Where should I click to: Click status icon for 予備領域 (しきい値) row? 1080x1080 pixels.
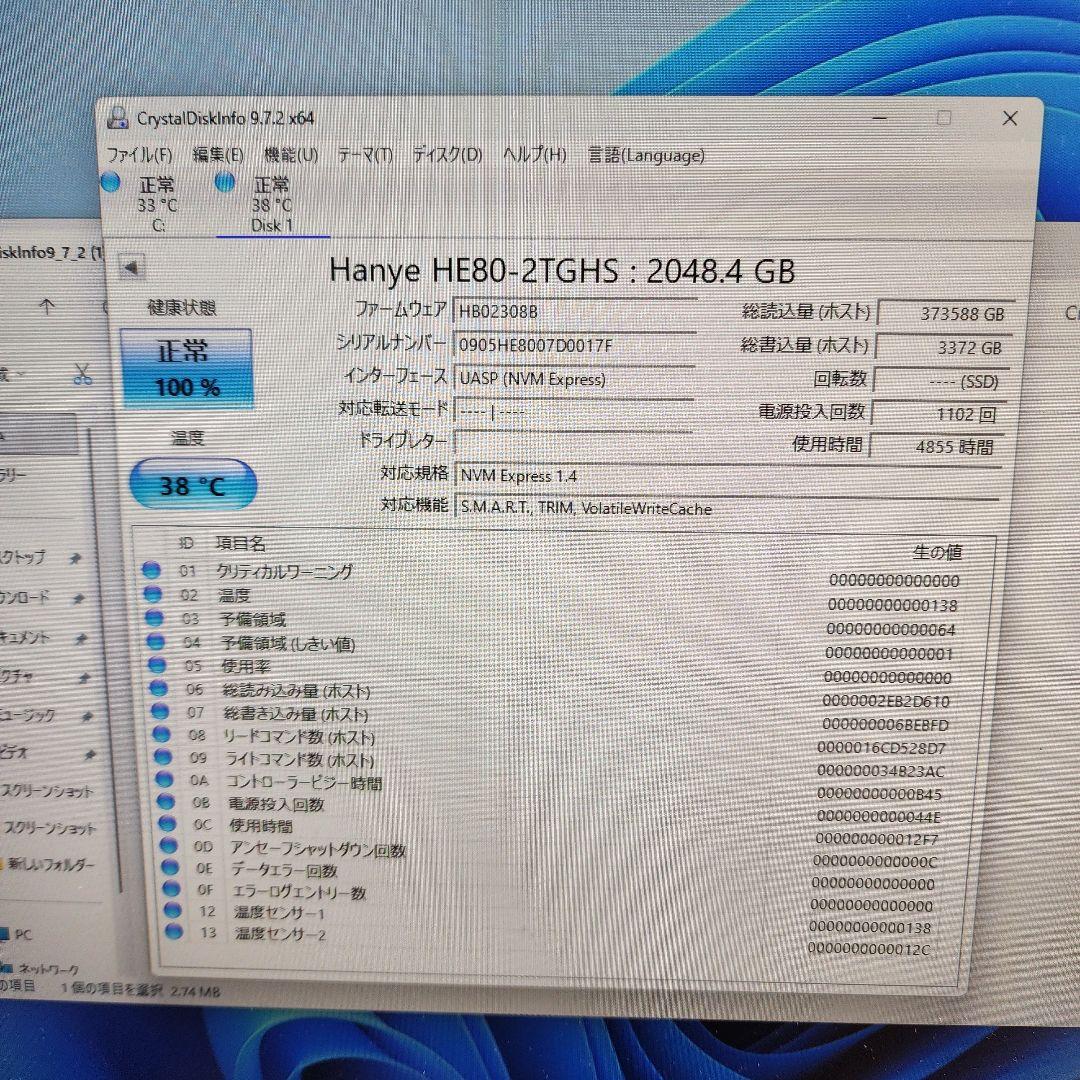click(156, 642)
